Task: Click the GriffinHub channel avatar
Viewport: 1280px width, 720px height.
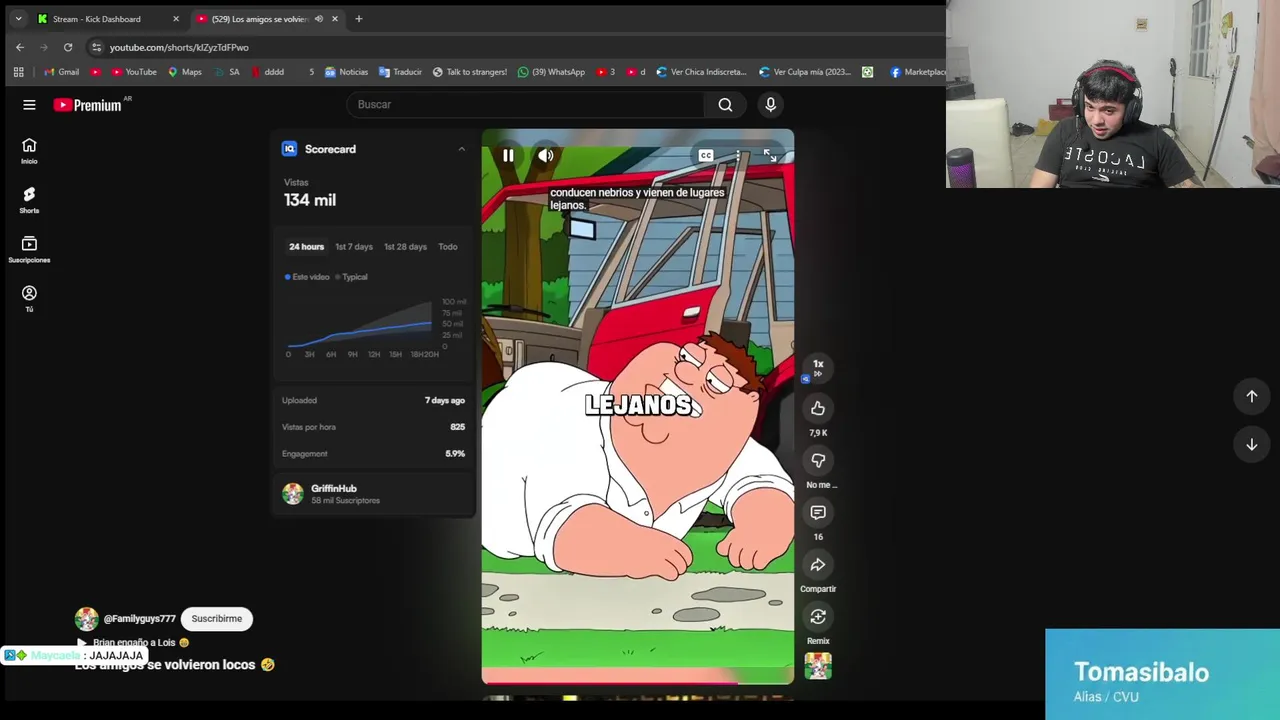Action: click(293, 494)
